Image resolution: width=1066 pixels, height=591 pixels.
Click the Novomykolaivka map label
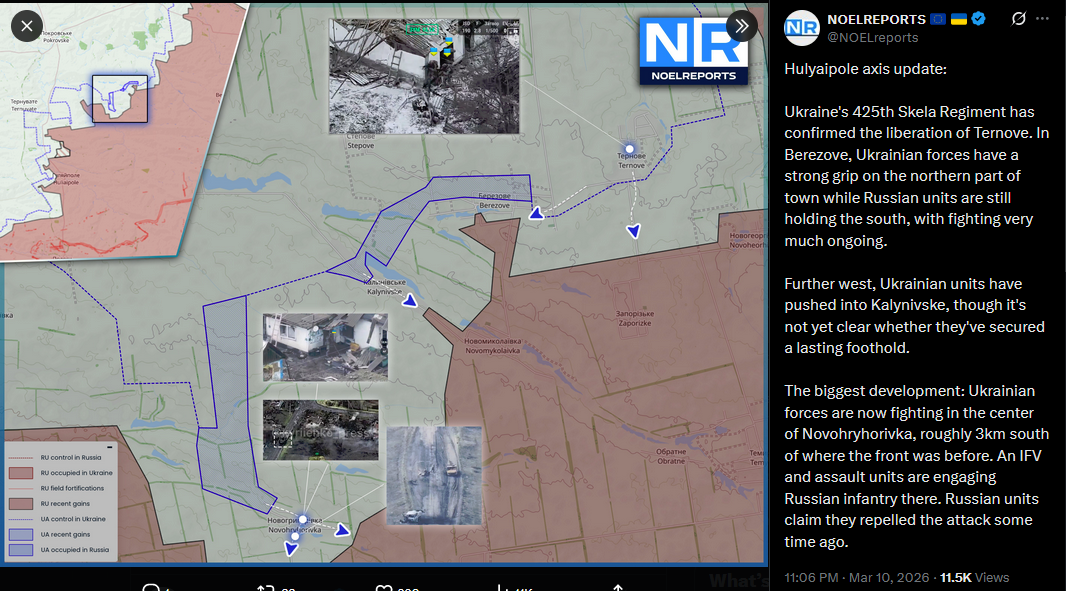click(x=493, y=346)
